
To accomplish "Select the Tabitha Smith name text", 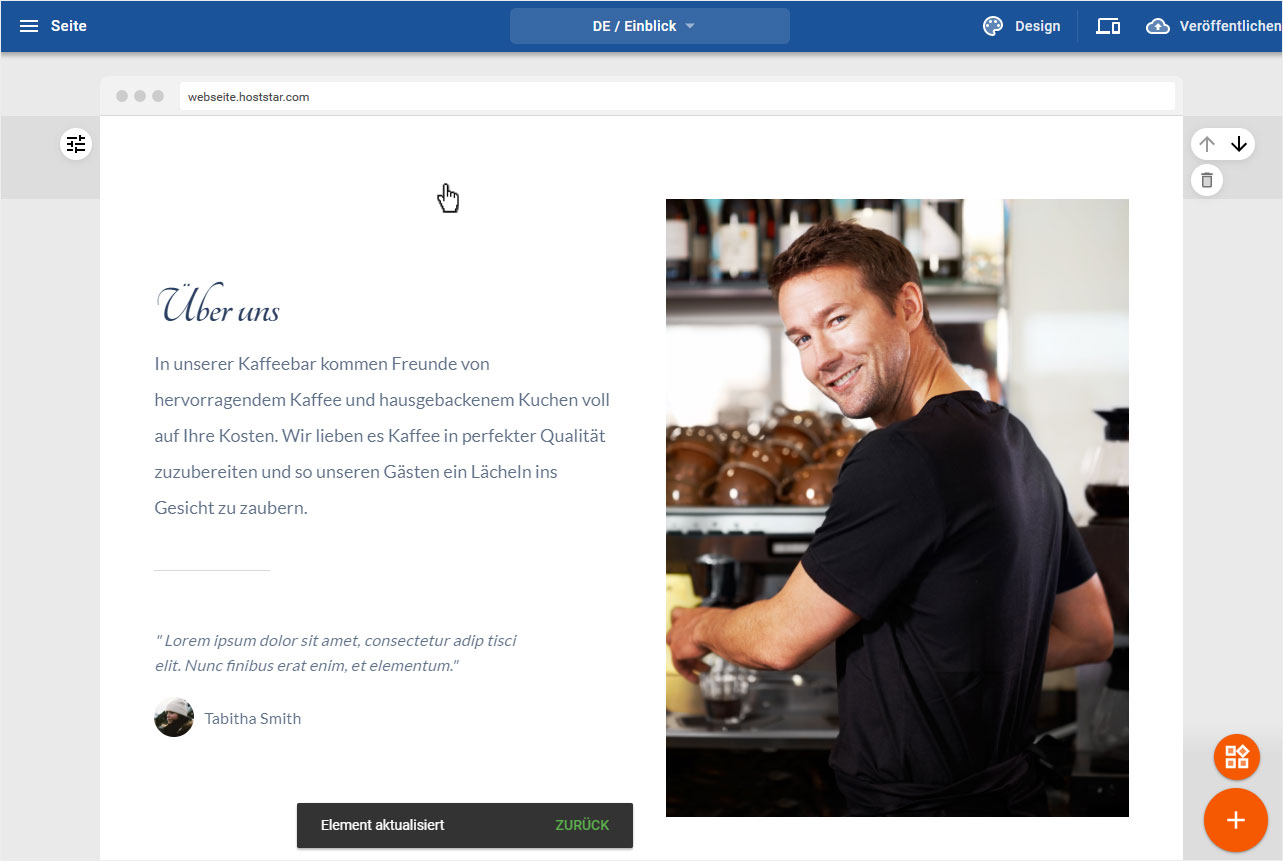I will (x=253, y=718).
